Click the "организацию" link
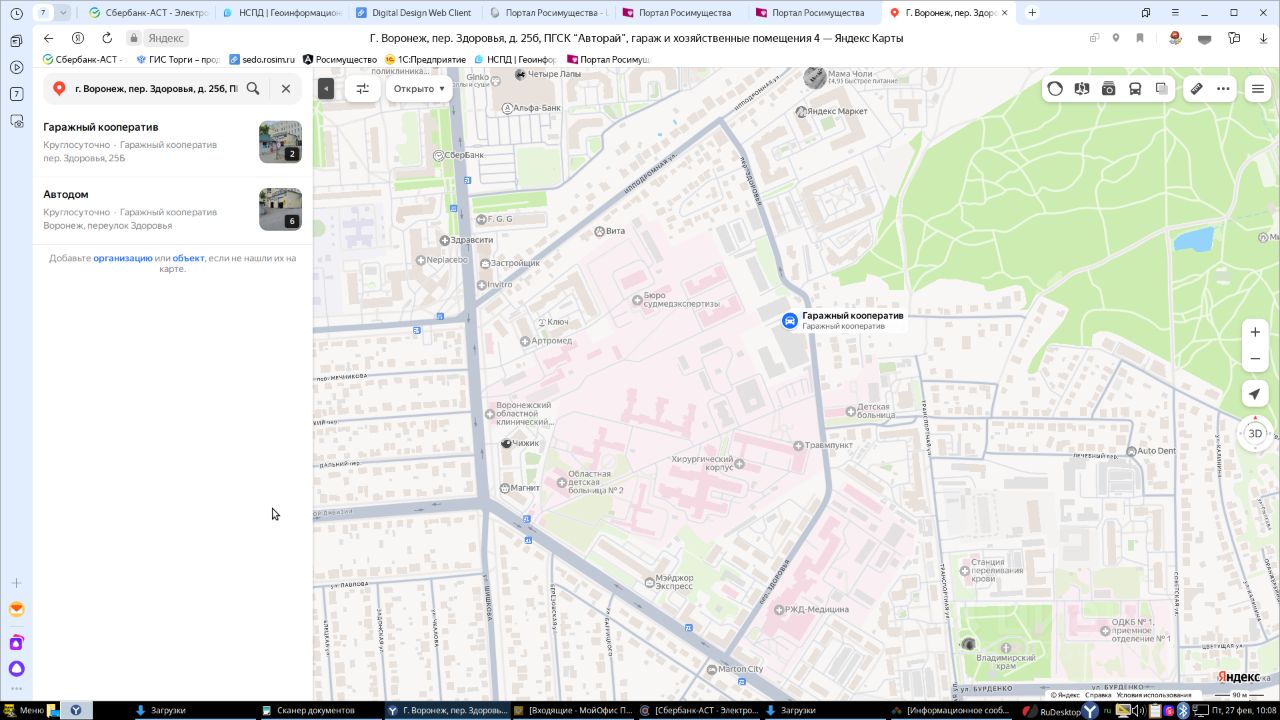1280x720 pixels. click(x=123, y=258)
